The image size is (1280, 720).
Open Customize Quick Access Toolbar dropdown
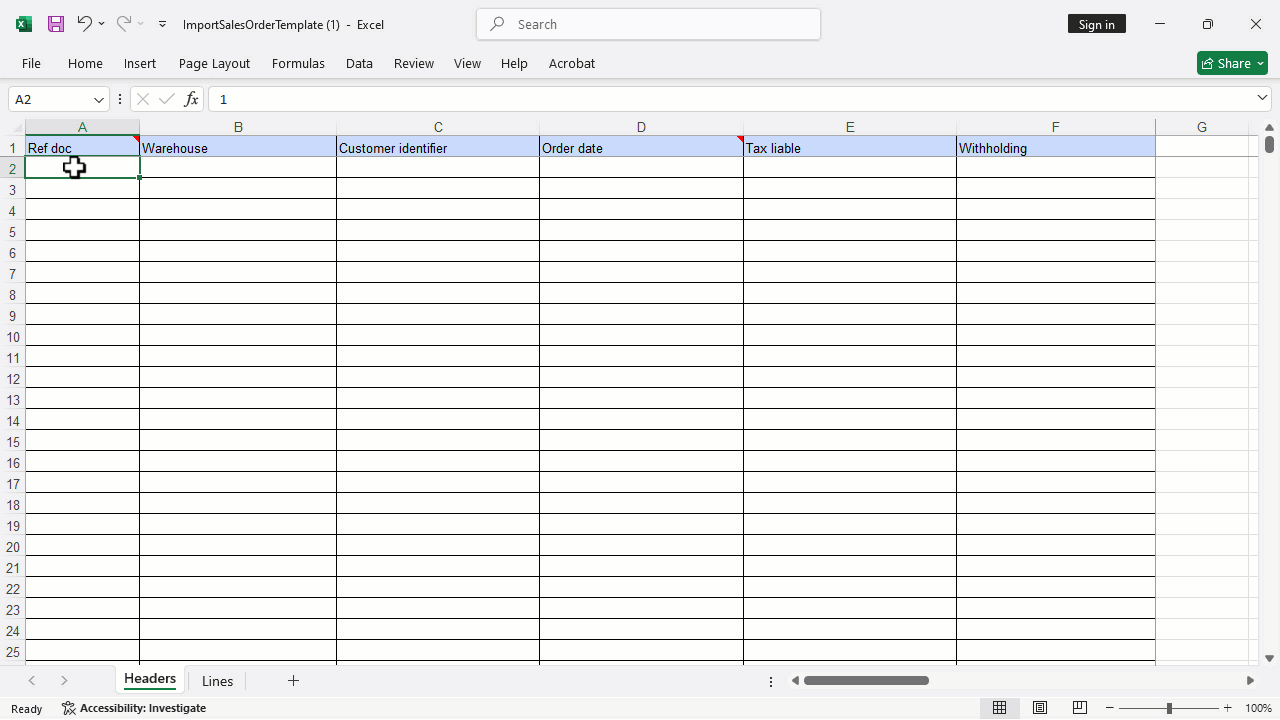[x=162, y=24]
